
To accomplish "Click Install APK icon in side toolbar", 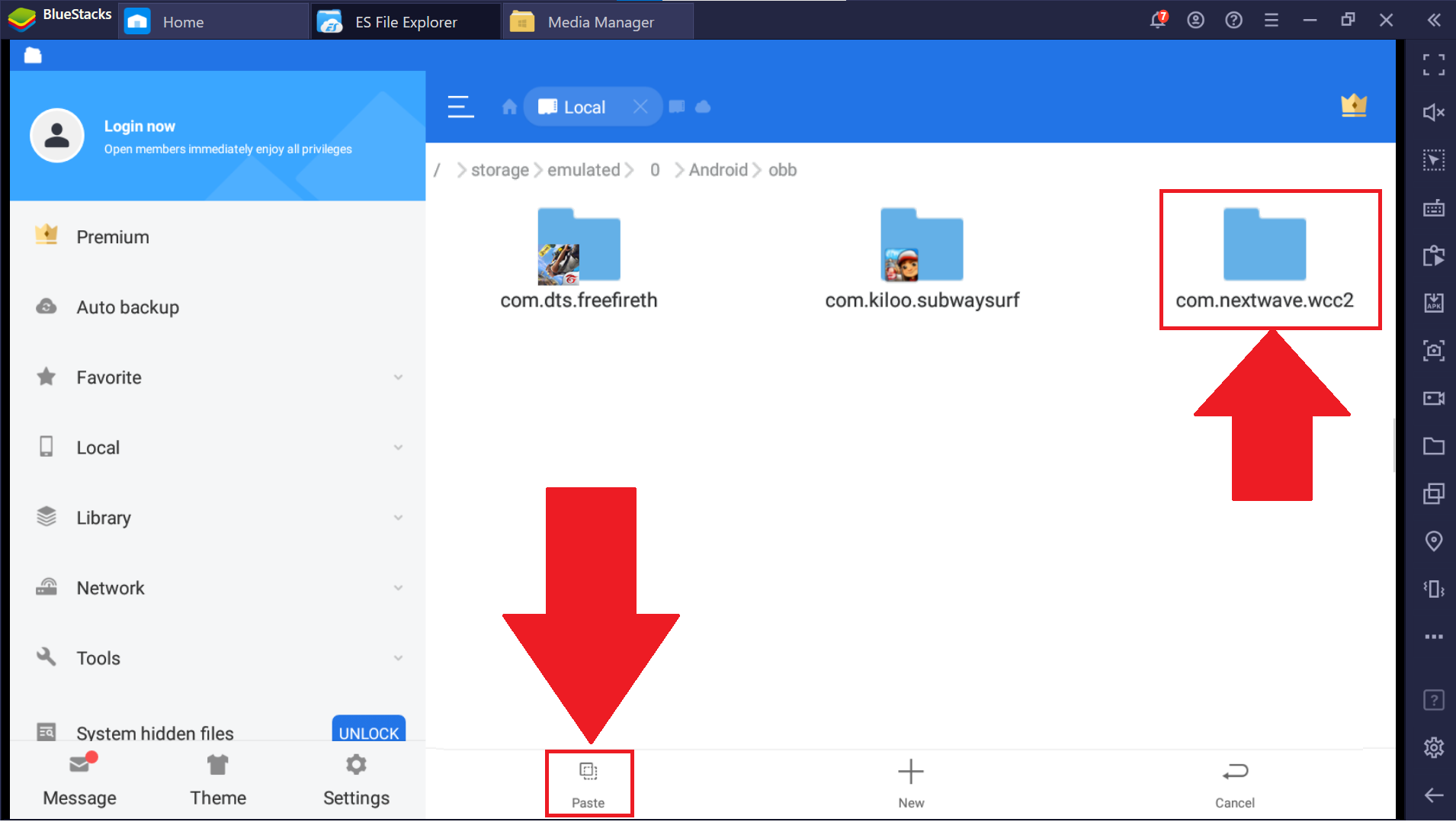I will [1434, 303].
